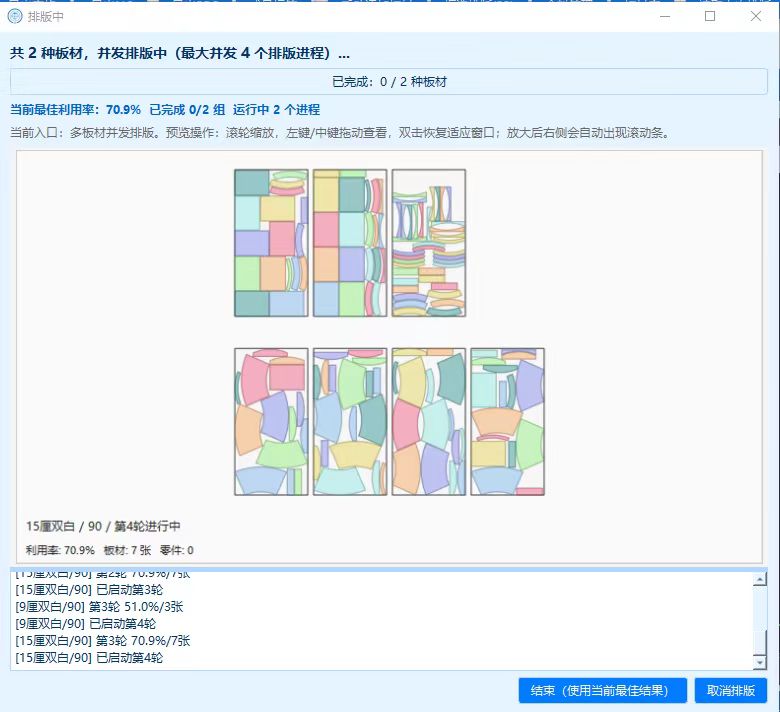Click log line [15厘双白/90] 第3轮 70.9%/7张
Viewport: 780px width, 712px height.
[x=103, y=641]
